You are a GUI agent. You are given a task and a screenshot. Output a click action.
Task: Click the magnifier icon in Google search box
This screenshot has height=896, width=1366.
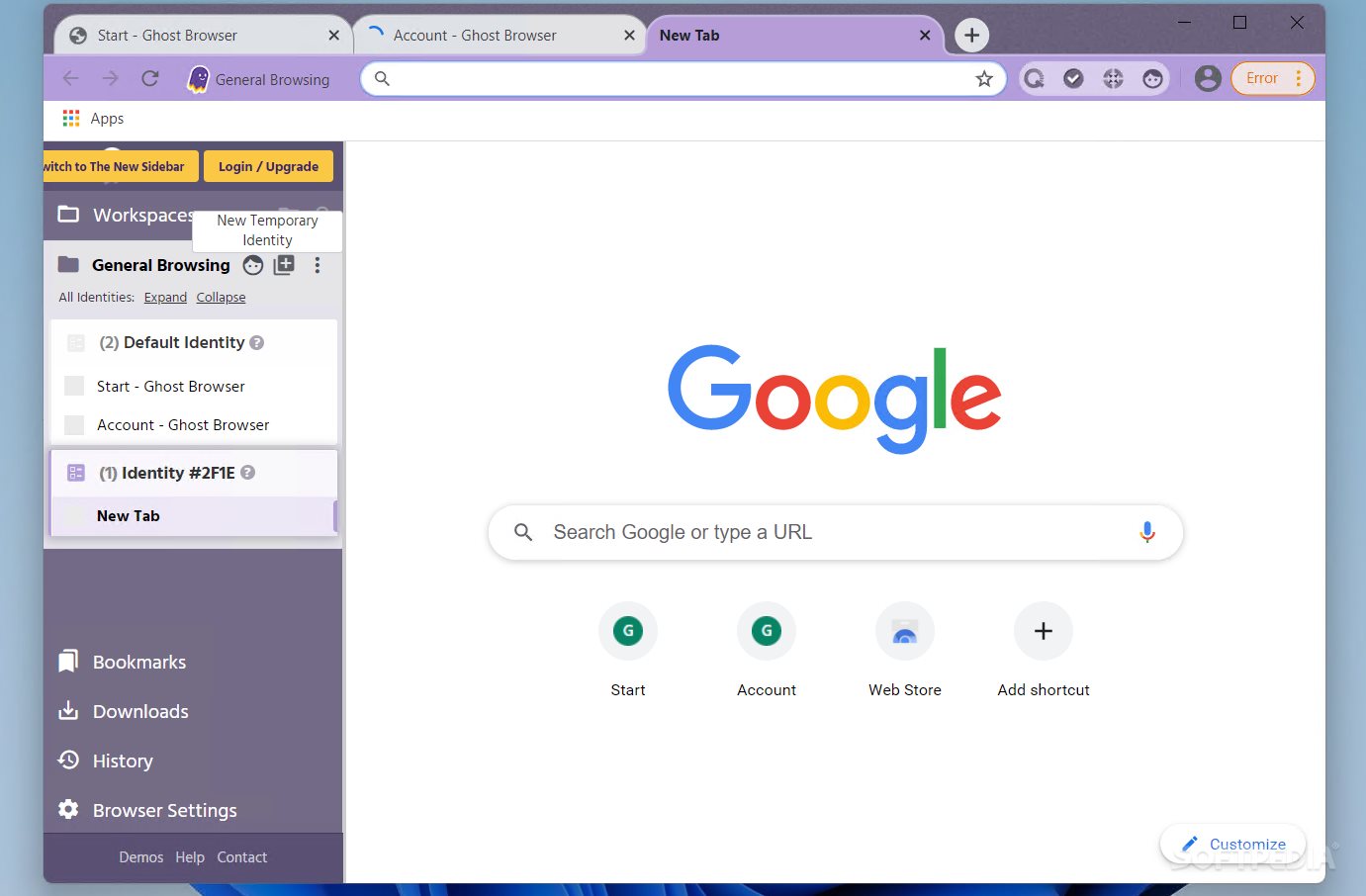click(523, 532)
